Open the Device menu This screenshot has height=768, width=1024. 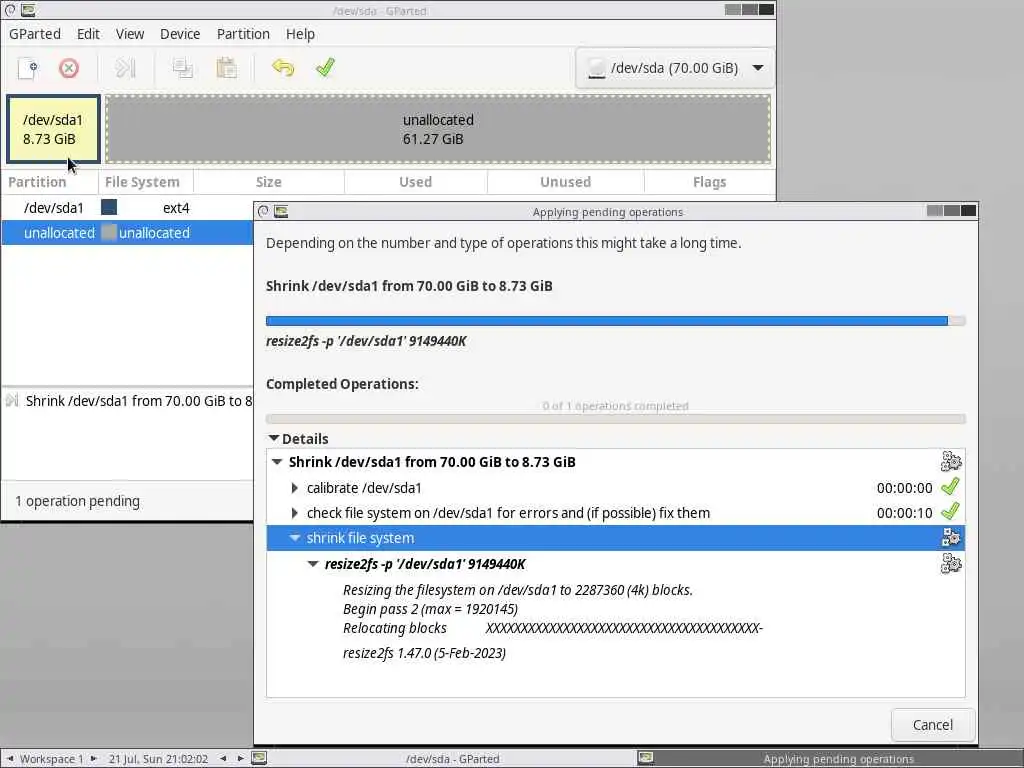180,34
